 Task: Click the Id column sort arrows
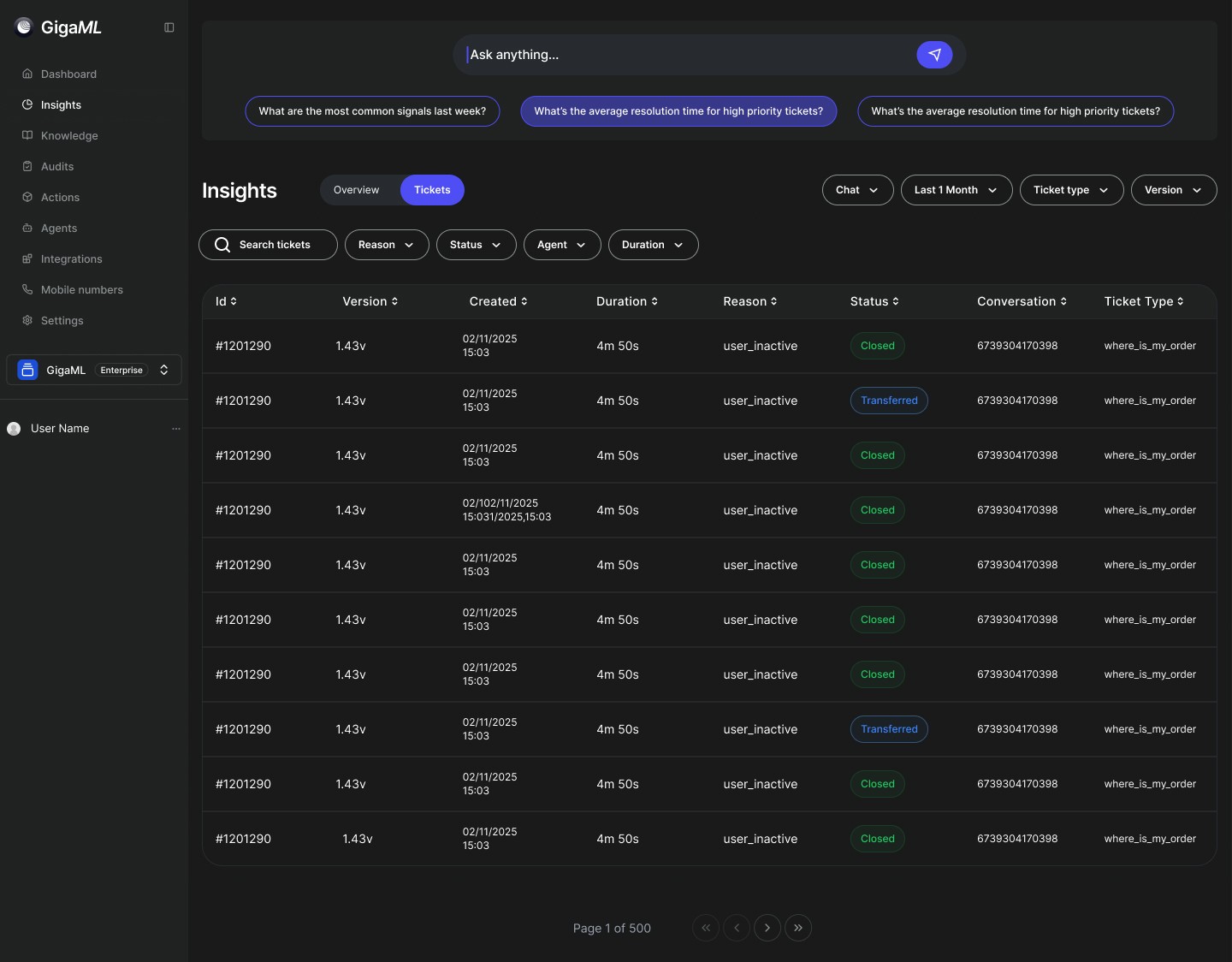point(234,301)
